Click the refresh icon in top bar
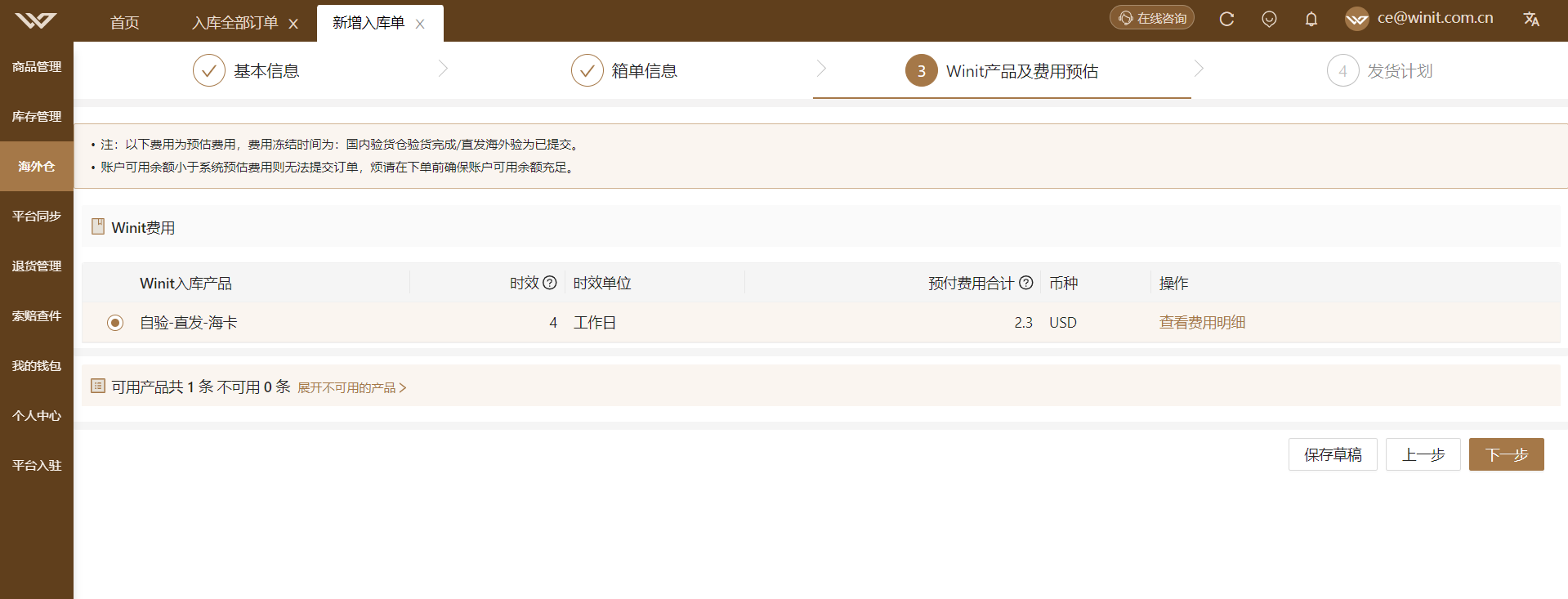Image resolution: width=1568 pixels, height=599 pixels. pos(1226,19)
